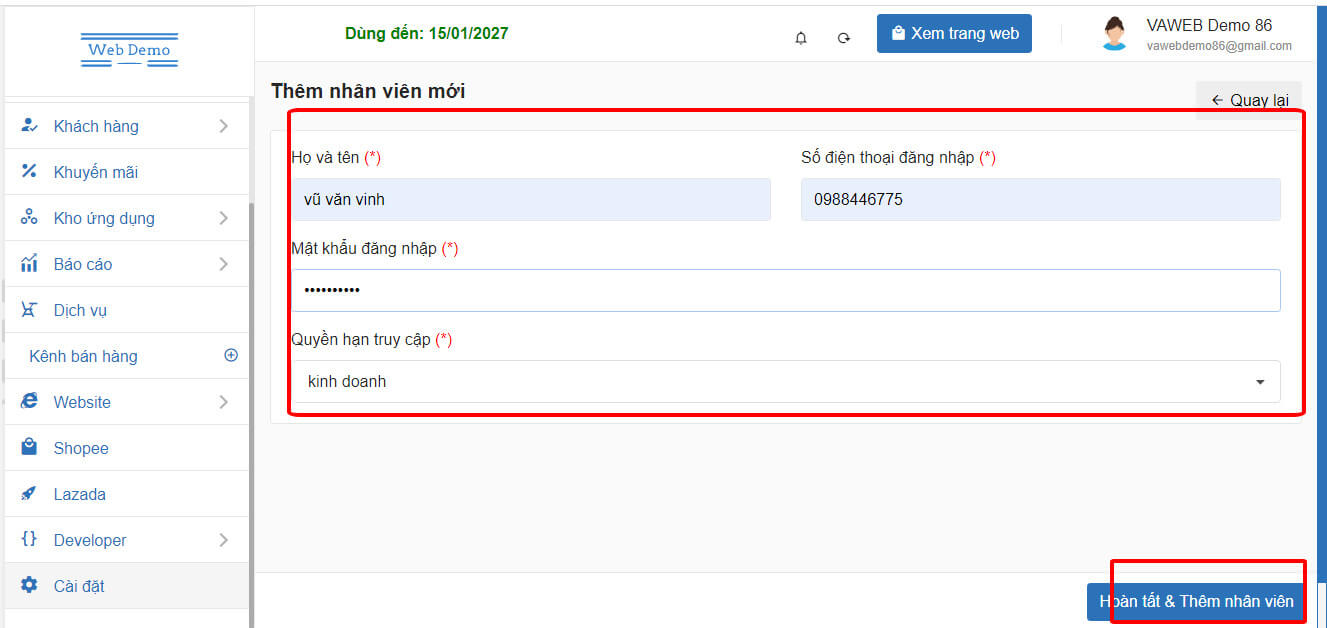Open the Dịch vụ menu item

80,310
